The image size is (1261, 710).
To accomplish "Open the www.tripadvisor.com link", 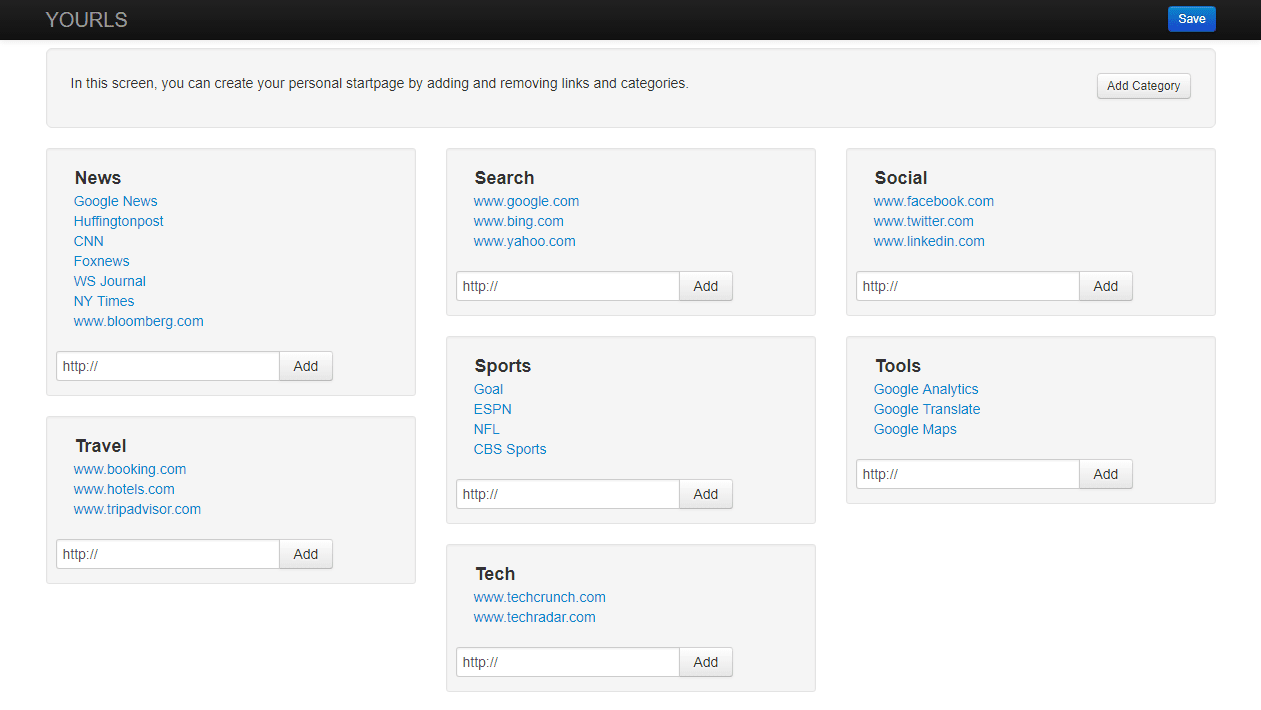I will point(137,509).
